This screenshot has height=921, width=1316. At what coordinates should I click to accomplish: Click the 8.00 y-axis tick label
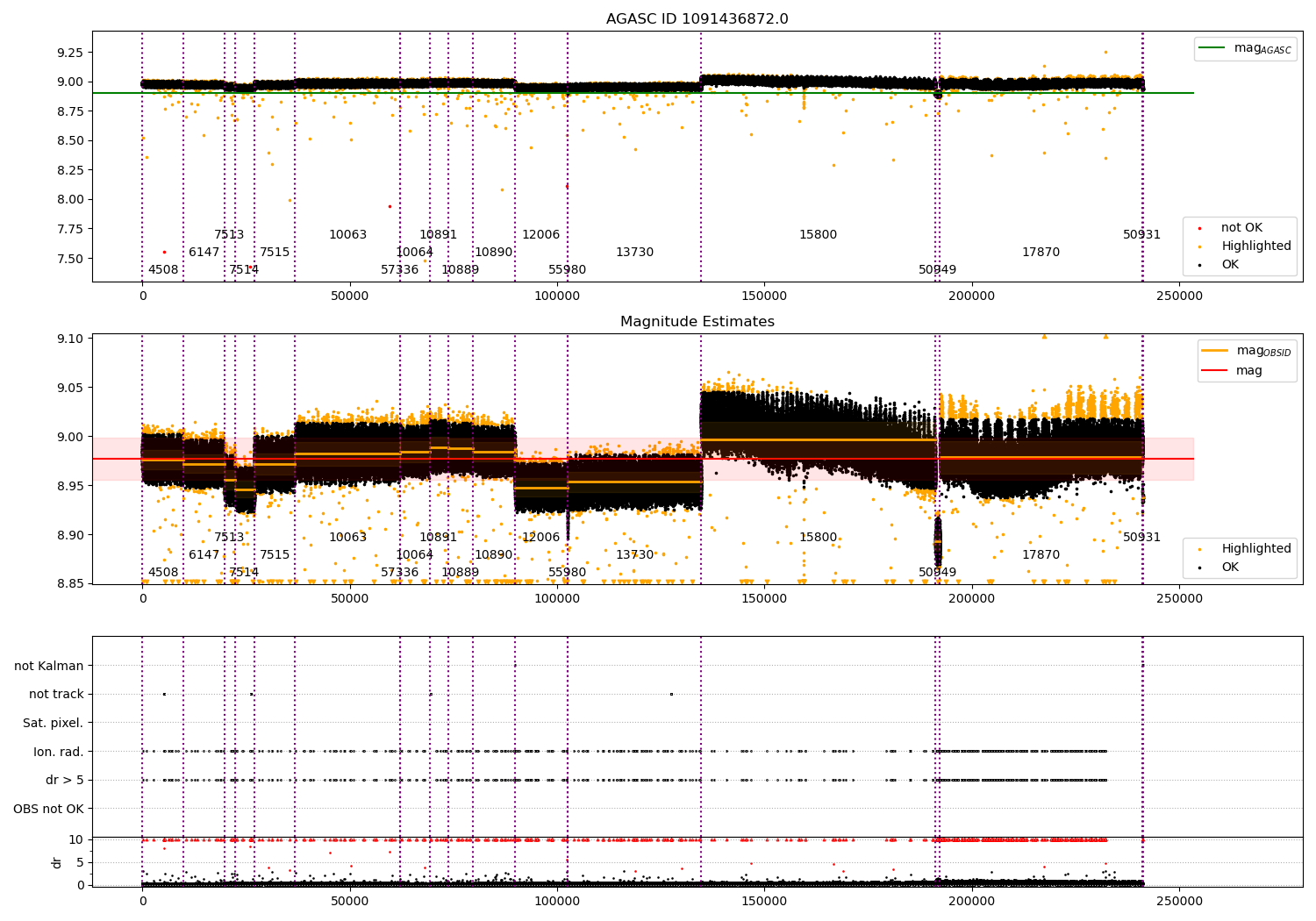click(68, 199)
